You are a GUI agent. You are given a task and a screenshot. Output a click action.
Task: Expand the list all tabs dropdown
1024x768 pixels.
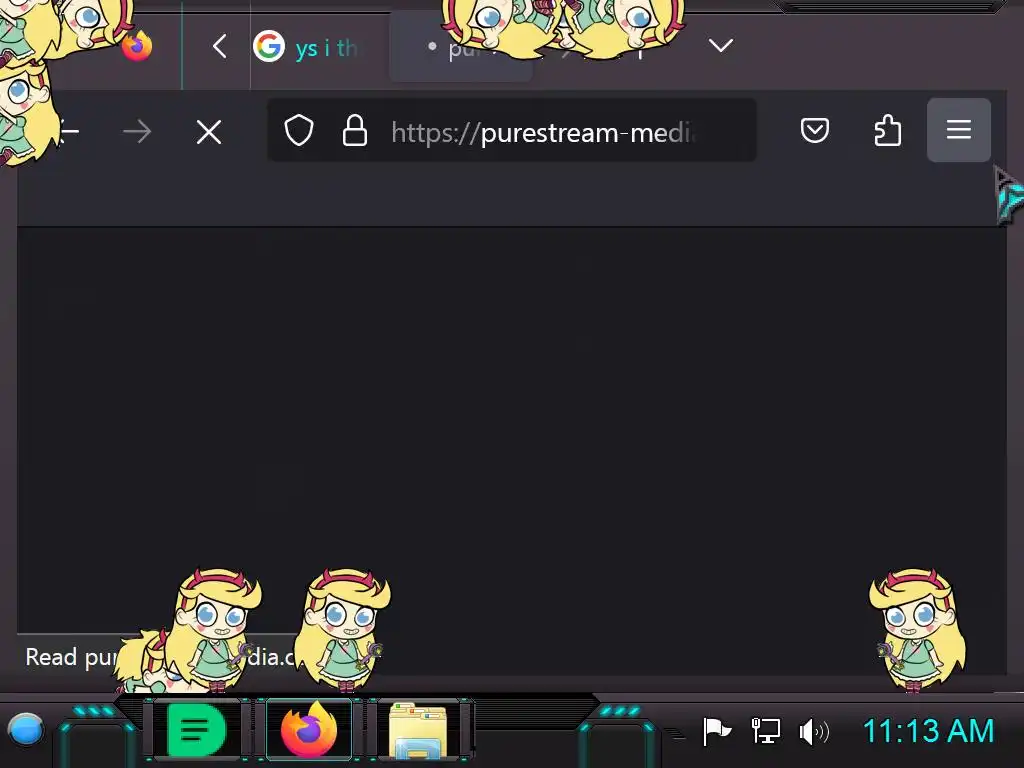coord(721,45)
